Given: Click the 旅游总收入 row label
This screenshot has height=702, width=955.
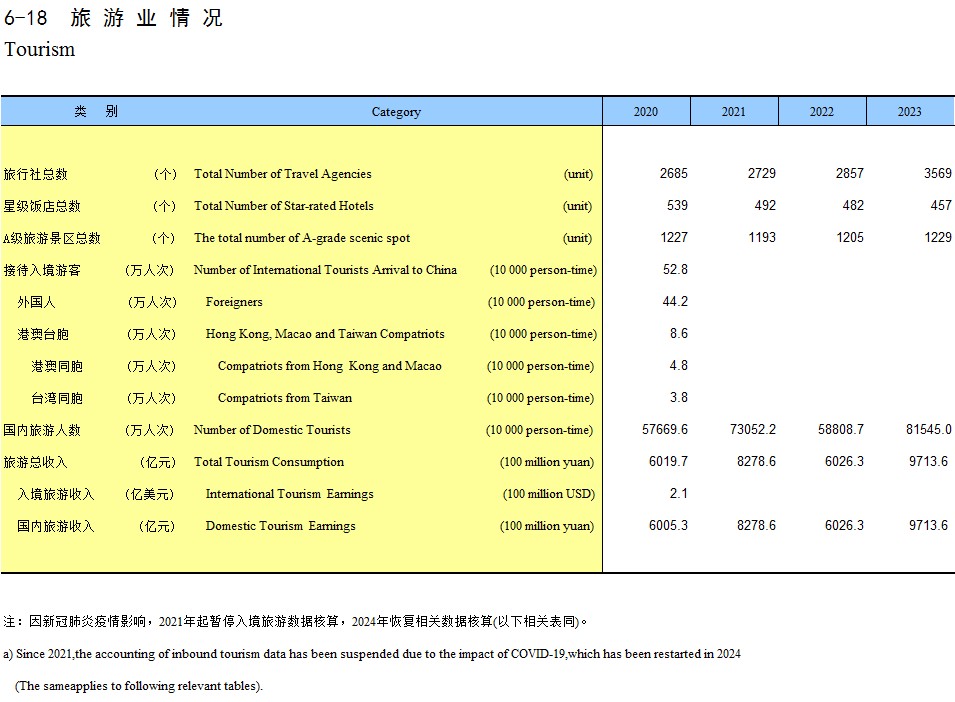Looking at the screenshot, I should 35,462.
